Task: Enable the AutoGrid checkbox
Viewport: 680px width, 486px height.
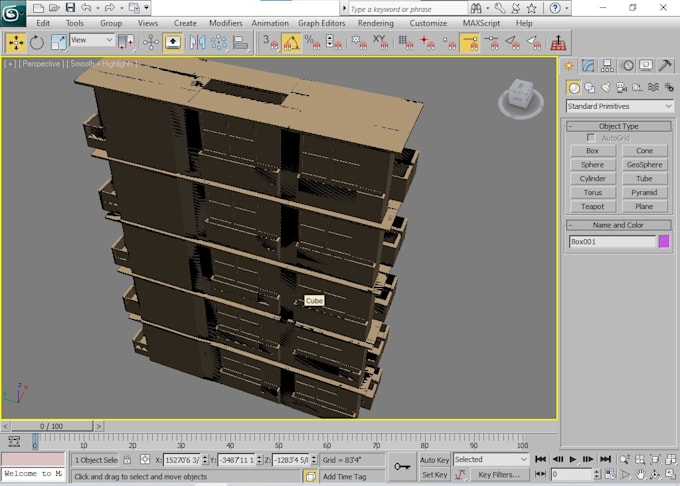Action: [x=591, y=138]
